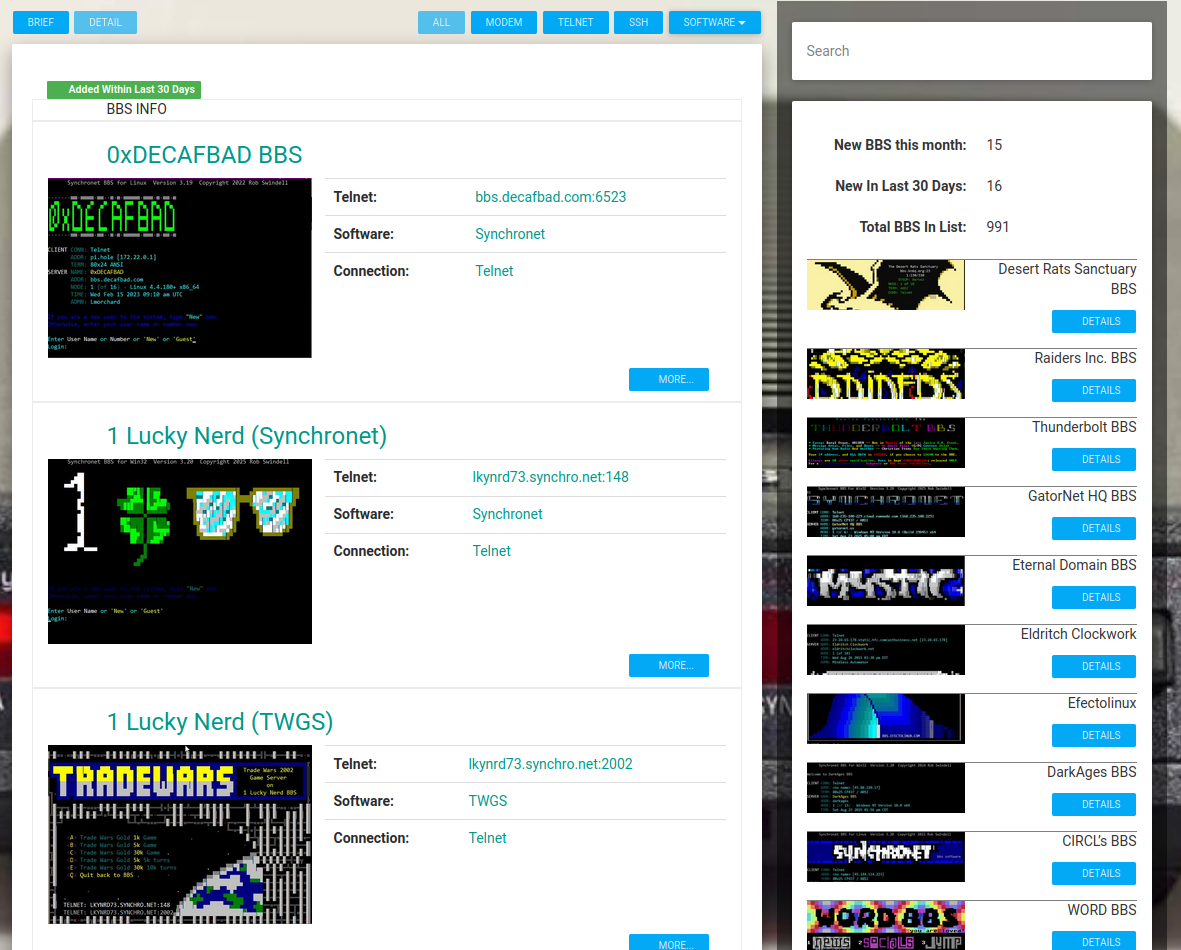This screenshot has height=950, width=1181.
Task: Open the SOFTWARE dropdown filter
Action: click(715, 23)
